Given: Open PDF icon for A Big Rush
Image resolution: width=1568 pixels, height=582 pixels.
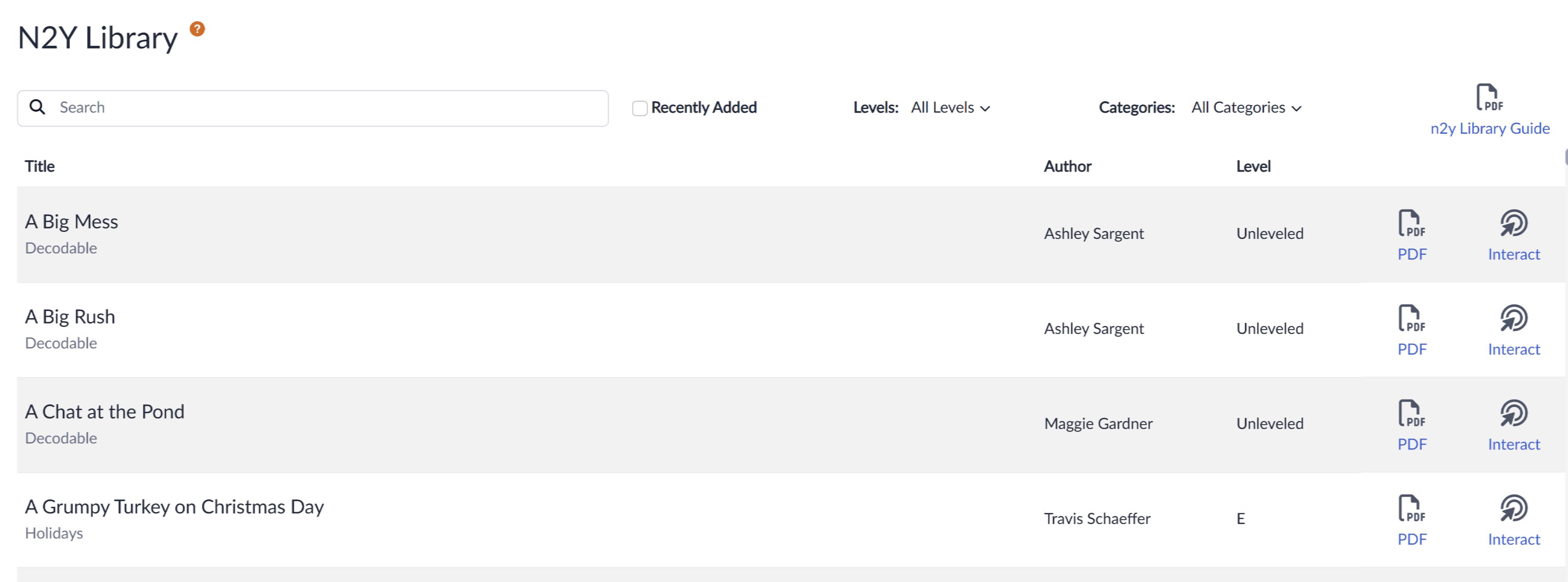Looking at the screenshot, I should tap(1411, 318).
